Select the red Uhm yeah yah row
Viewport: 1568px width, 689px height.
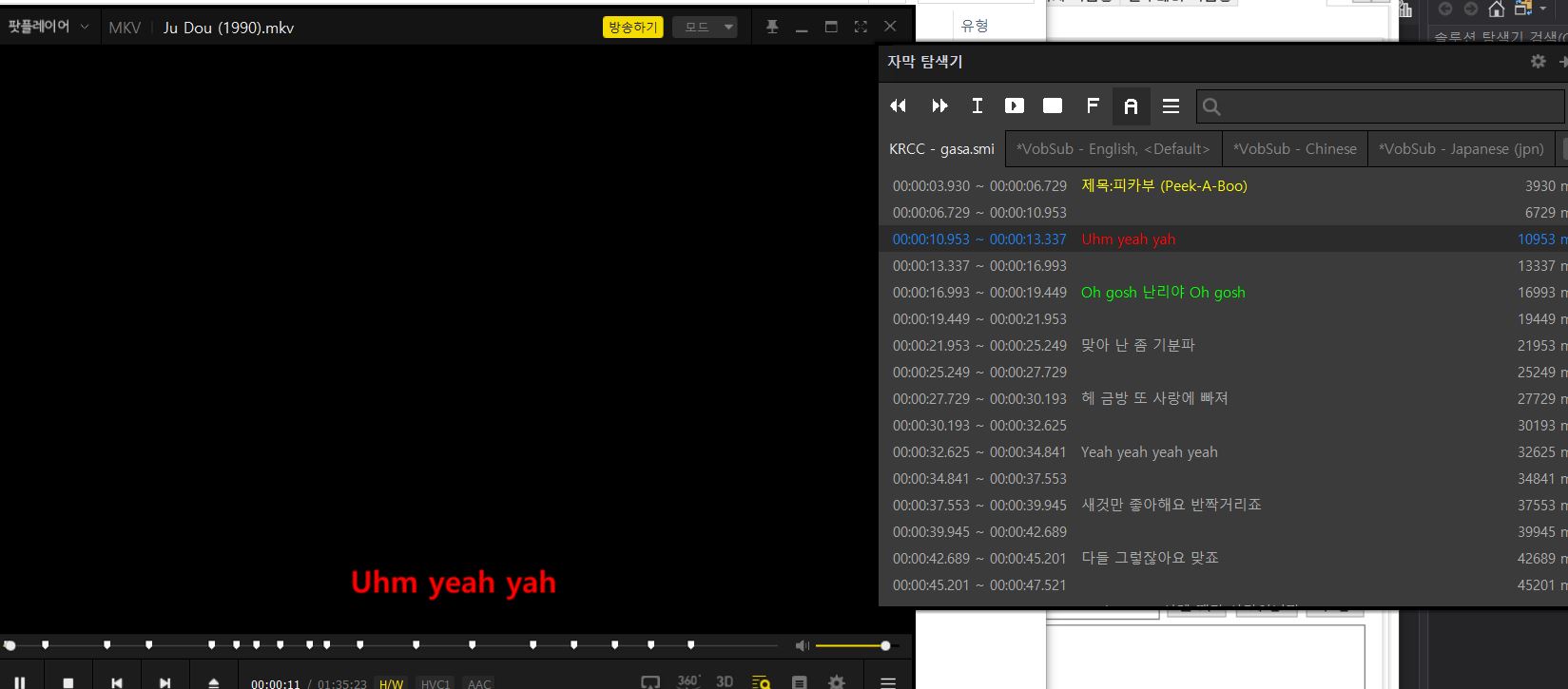point(1223,239)
